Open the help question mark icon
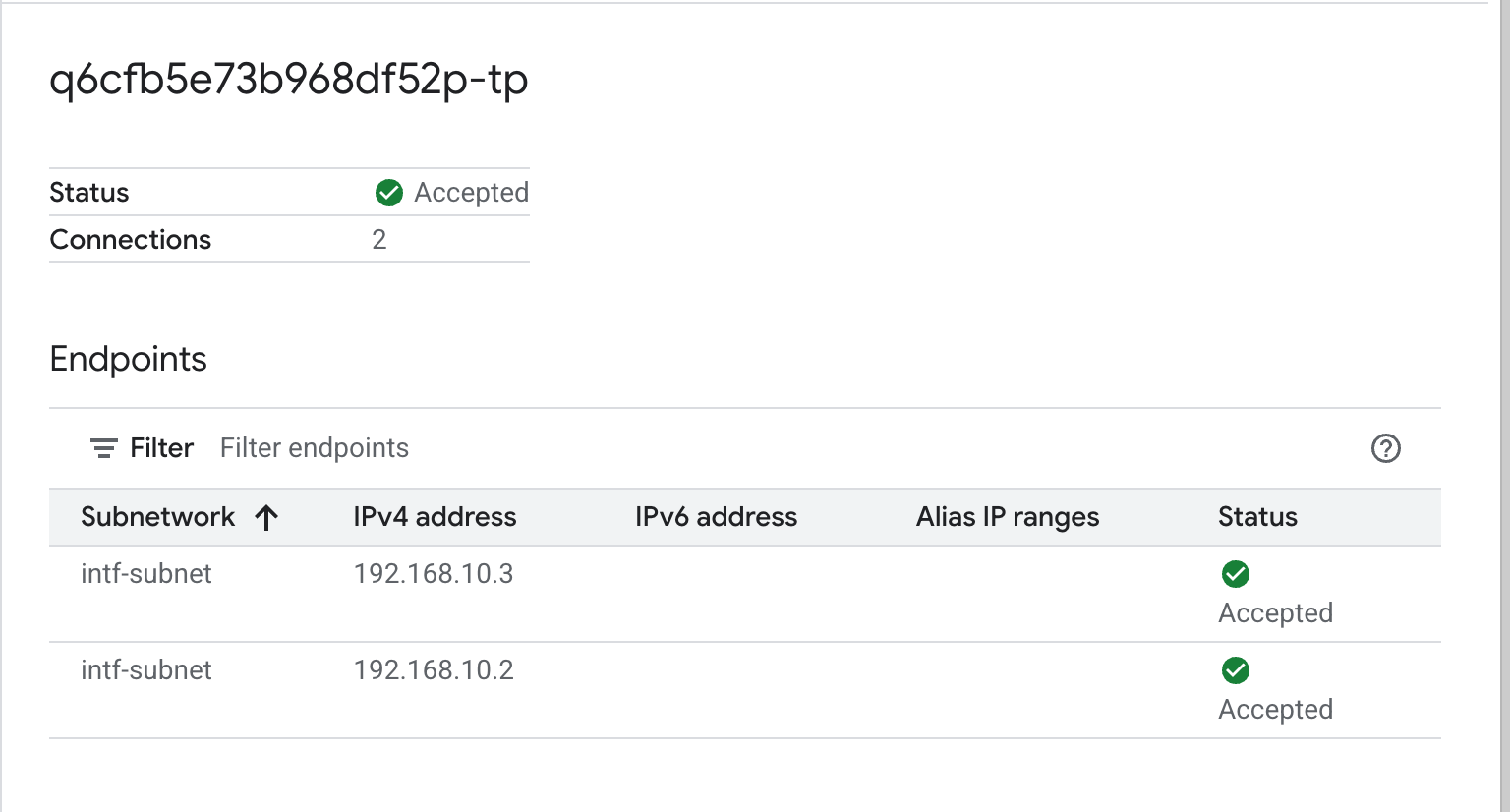Viewport: 1510px width, 812px height. pyautogui.click(x=1385, y=448)
